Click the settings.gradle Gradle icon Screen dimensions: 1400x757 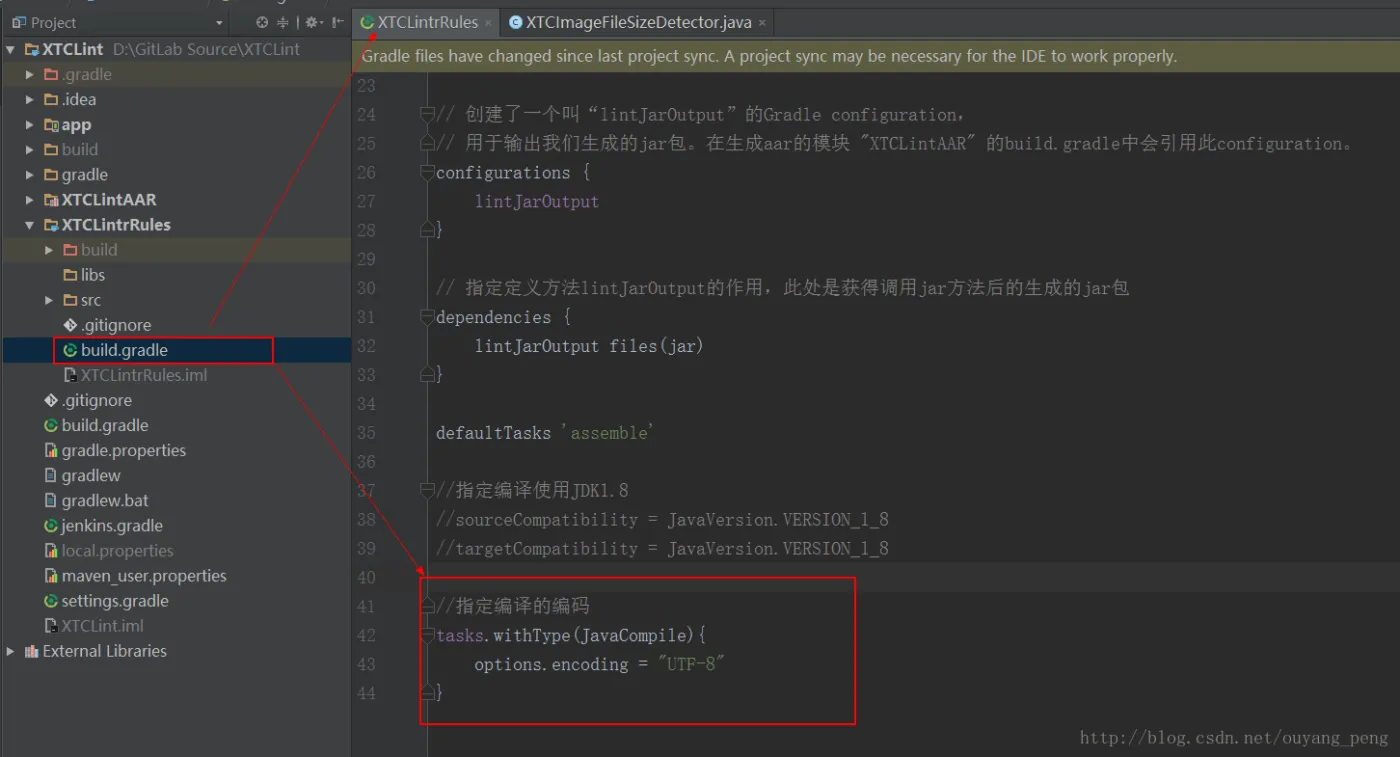pyautogui.click(x=51, y=601)
